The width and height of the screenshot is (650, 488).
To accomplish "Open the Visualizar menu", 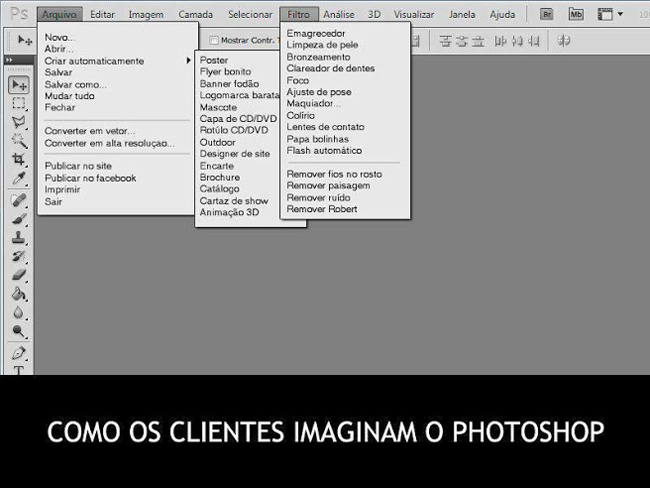I will point(414,15).
